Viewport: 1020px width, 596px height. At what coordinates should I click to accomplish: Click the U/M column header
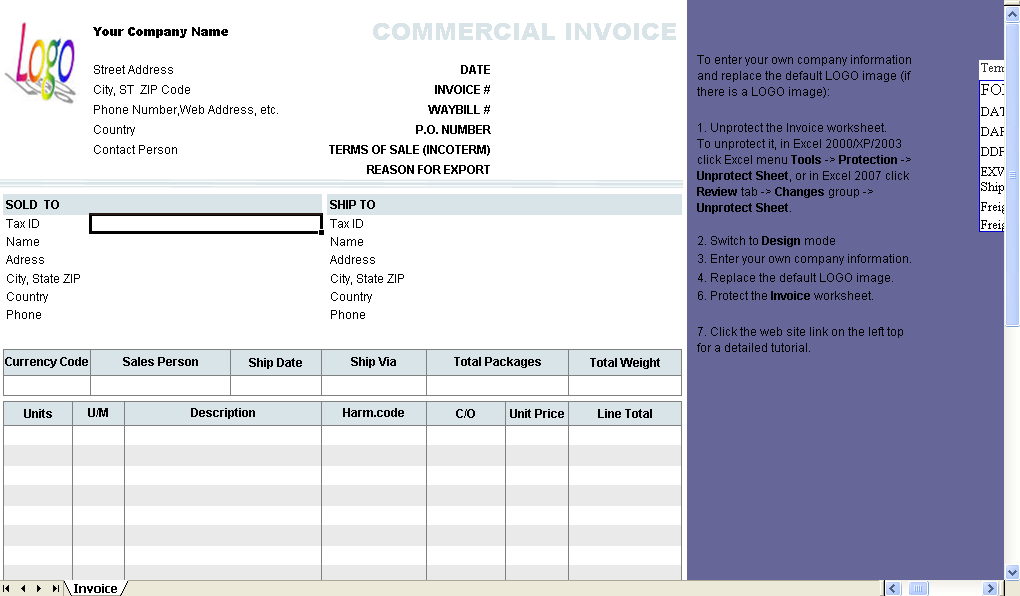click(x=98, y=413)
